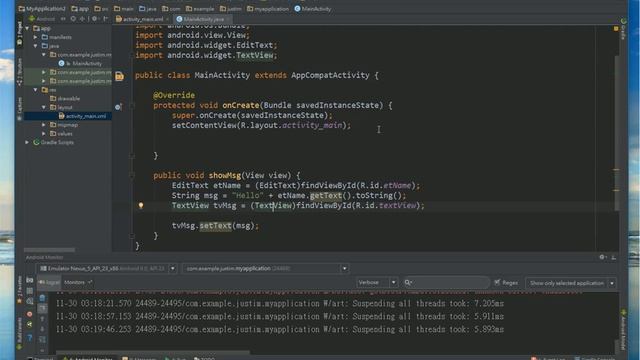
Task: Click the up the stack trace arrow
Action: point(42,319)
